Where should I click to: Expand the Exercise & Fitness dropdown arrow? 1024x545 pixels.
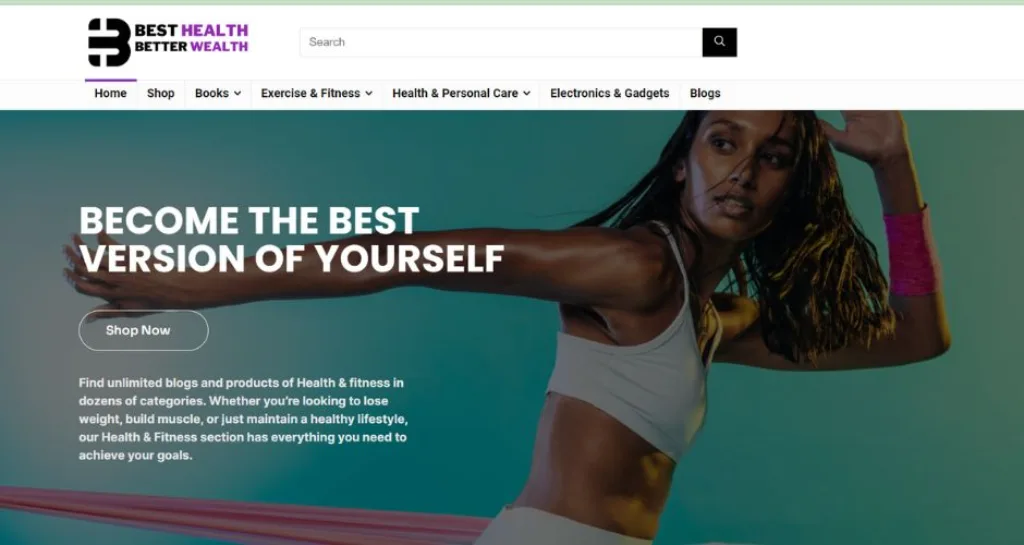tap(369, 93)
